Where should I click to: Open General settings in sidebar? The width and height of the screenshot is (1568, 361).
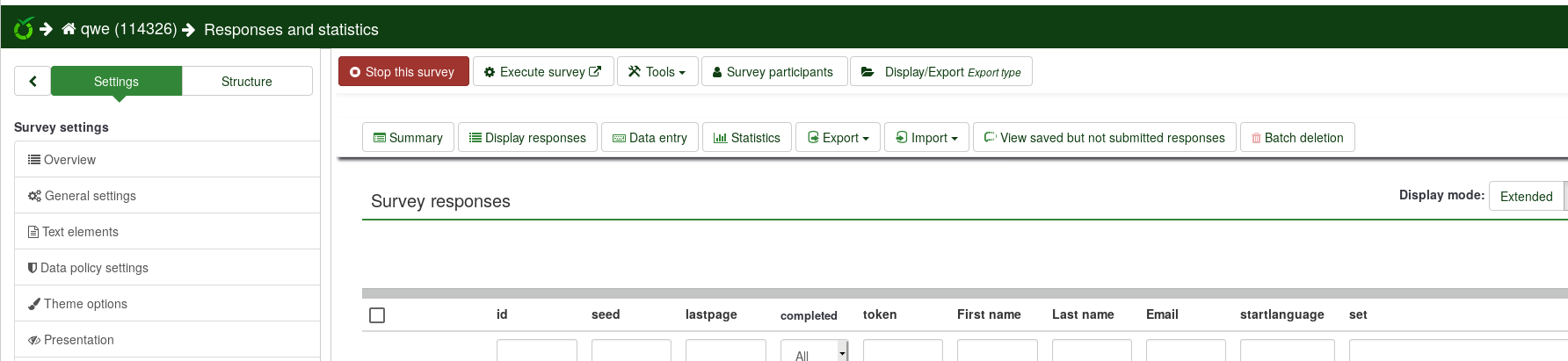pyautogui.click(x=90, y=196)
